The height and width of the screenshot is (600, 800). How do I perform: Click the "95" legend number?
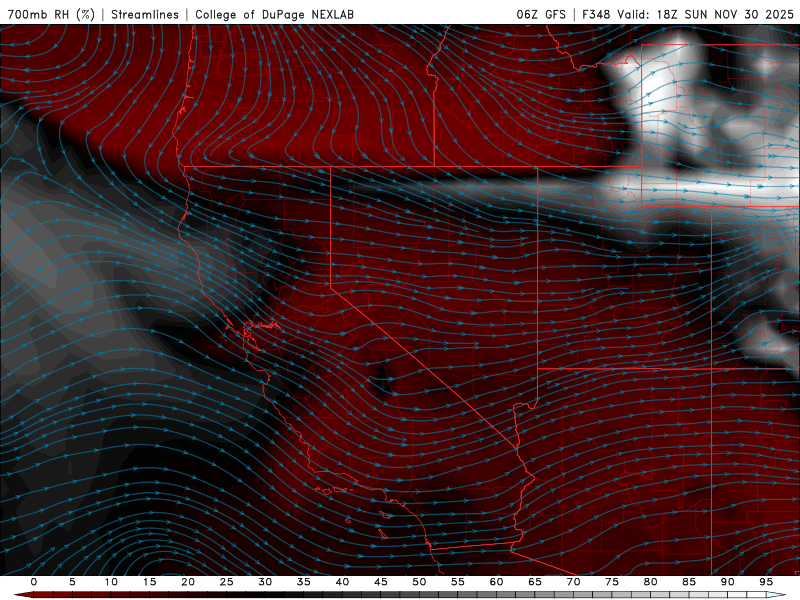coord(766,582)
